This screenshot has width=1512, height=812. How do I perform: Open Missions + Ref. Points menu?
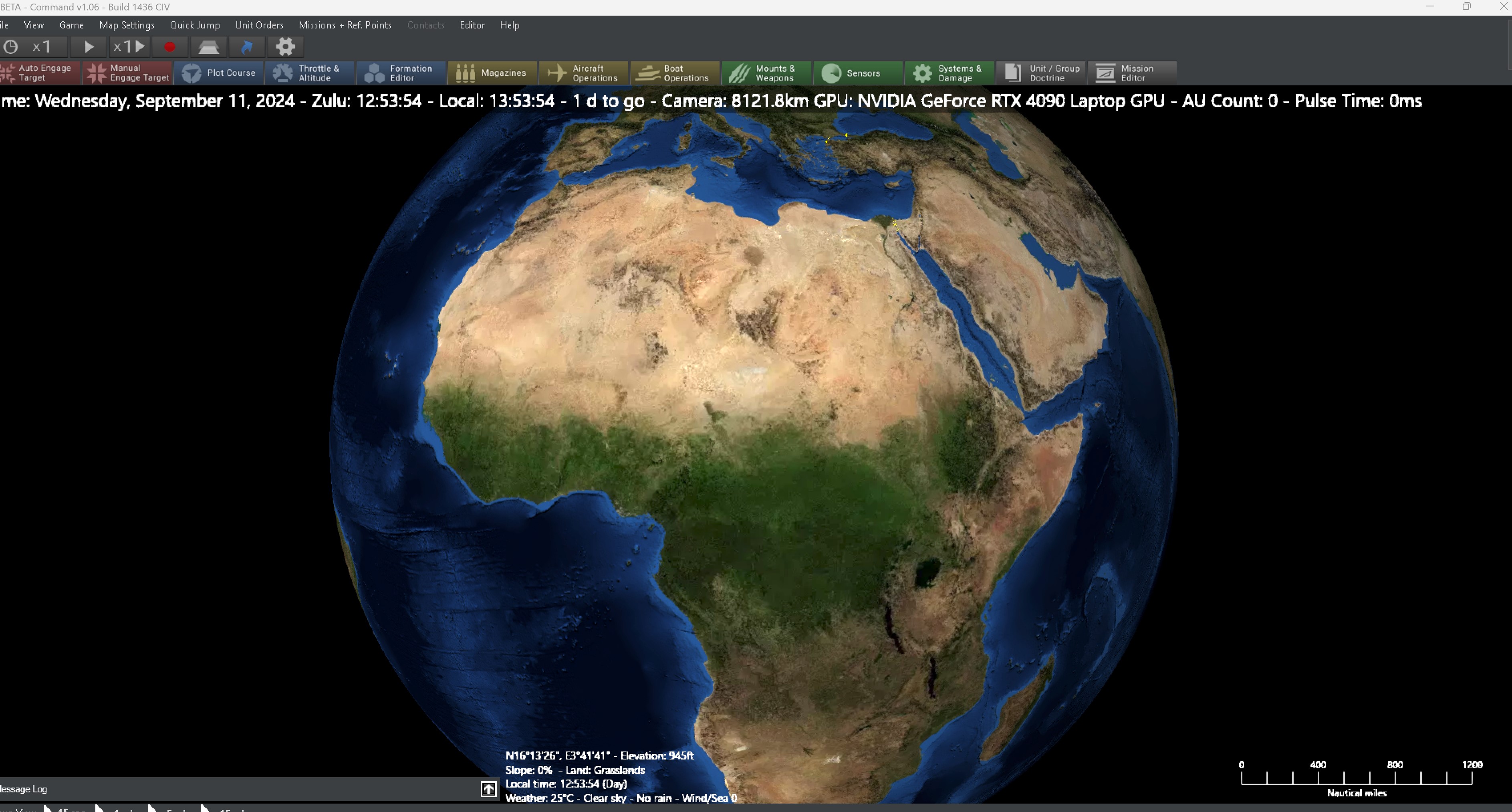point(345,25)
